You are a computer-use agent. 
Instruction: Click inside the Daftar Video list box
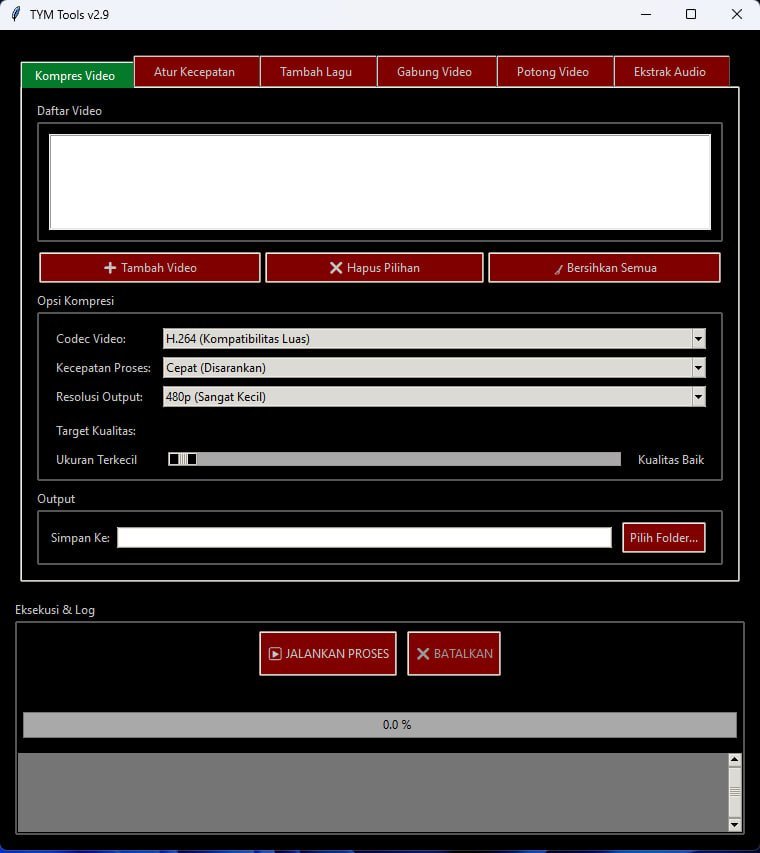tap(380, 182)
